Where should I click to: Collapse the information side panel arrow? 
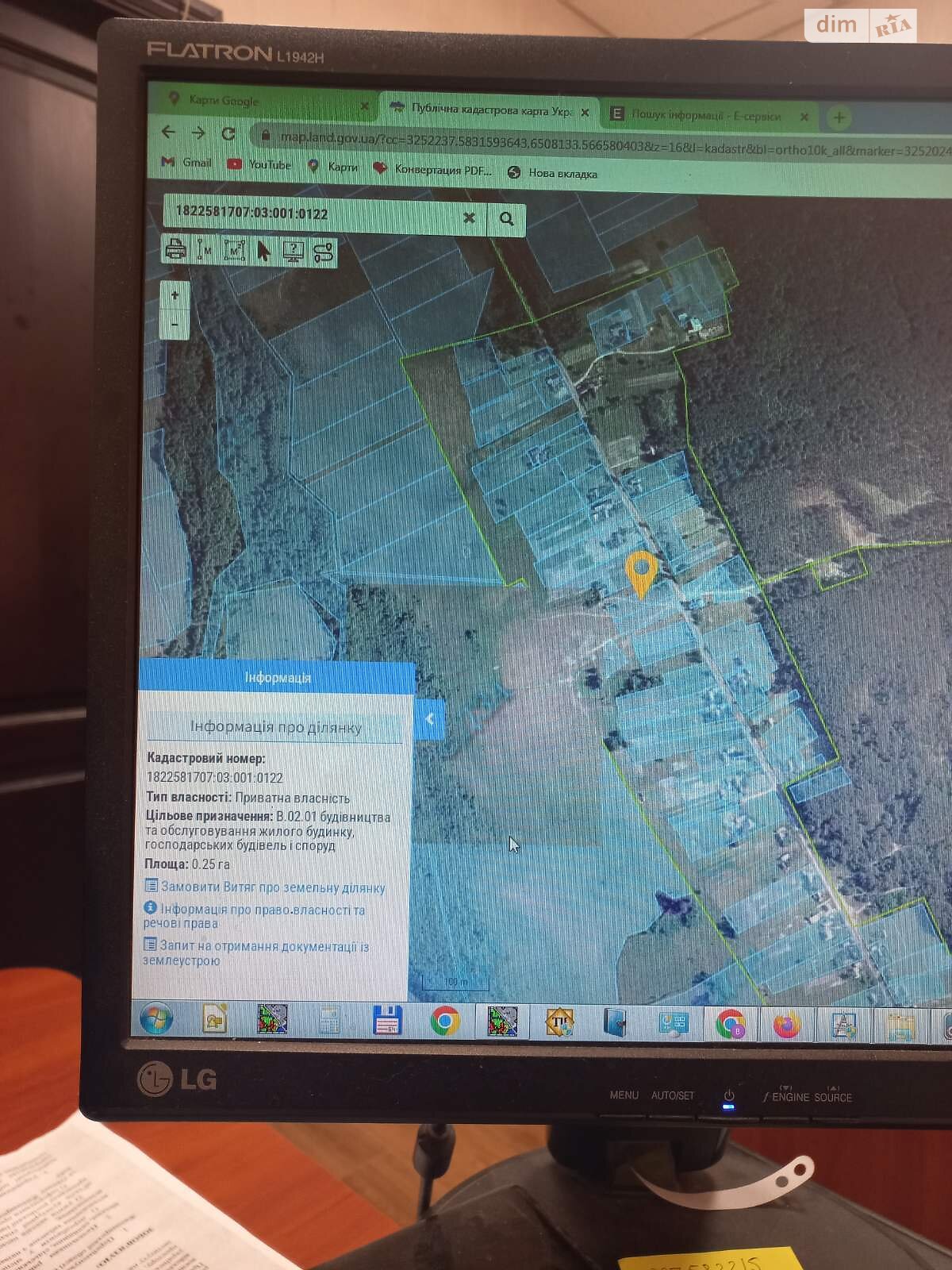point(429,719)
